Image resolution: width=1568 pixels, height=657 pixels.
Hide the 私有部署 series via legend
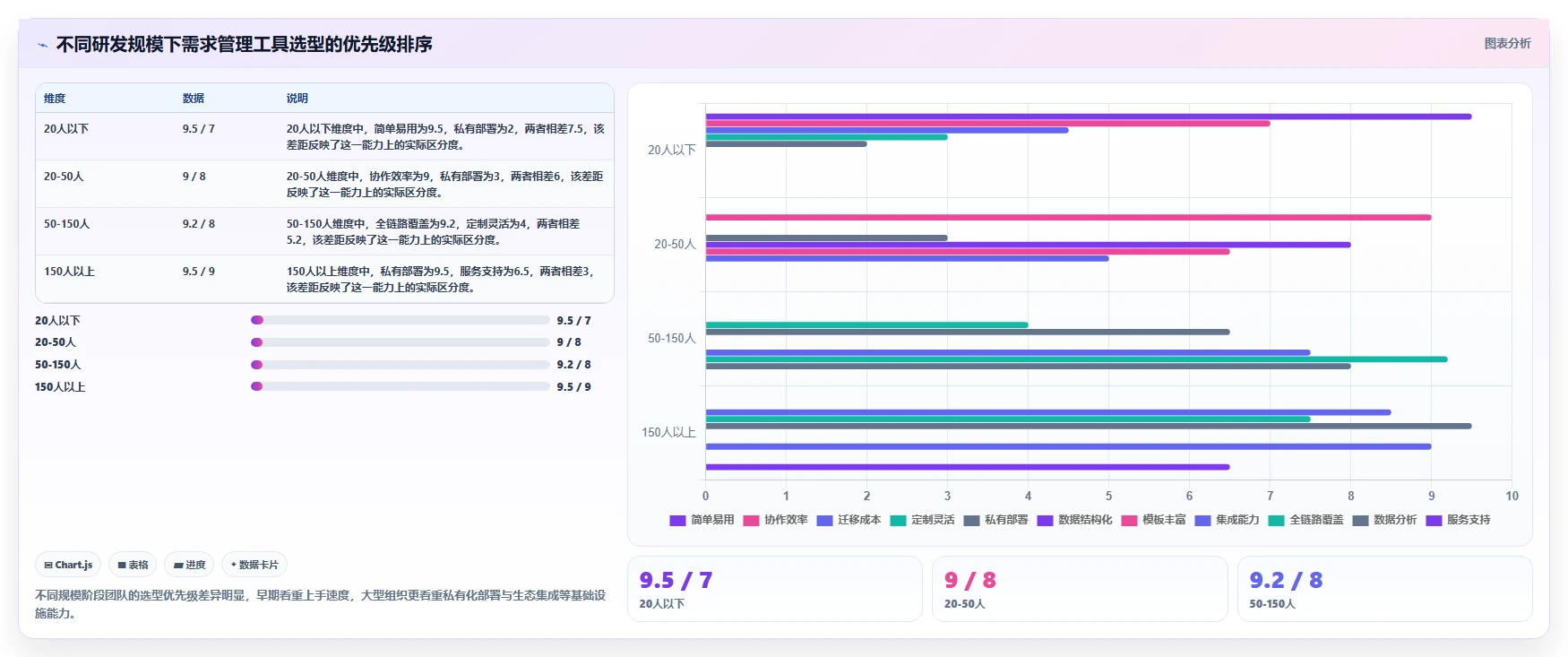(995, 520)
